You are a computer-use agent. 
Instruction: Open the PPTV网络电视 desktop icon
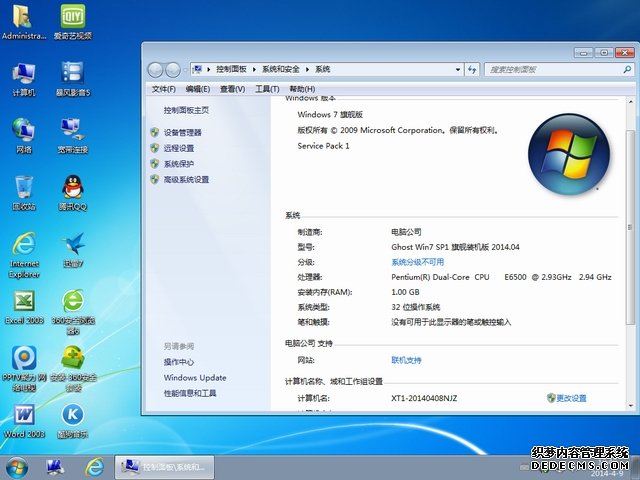click(x=24, y=369)
